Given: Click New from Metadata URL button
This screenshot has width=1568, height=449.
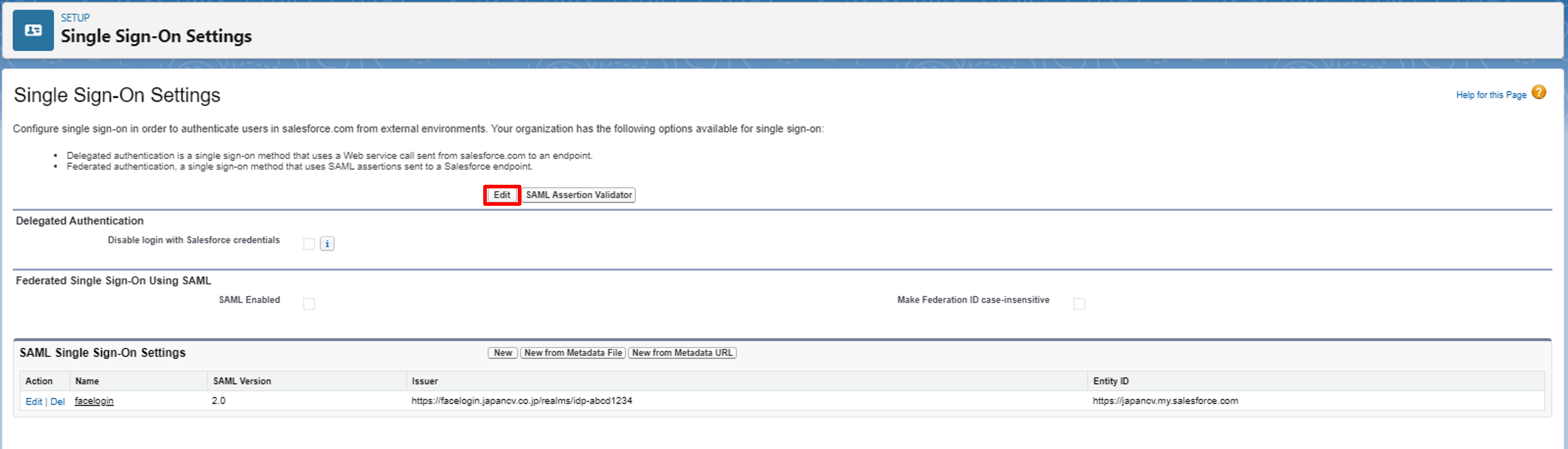Looking at the screenshot, I should [x=682, y=353].
